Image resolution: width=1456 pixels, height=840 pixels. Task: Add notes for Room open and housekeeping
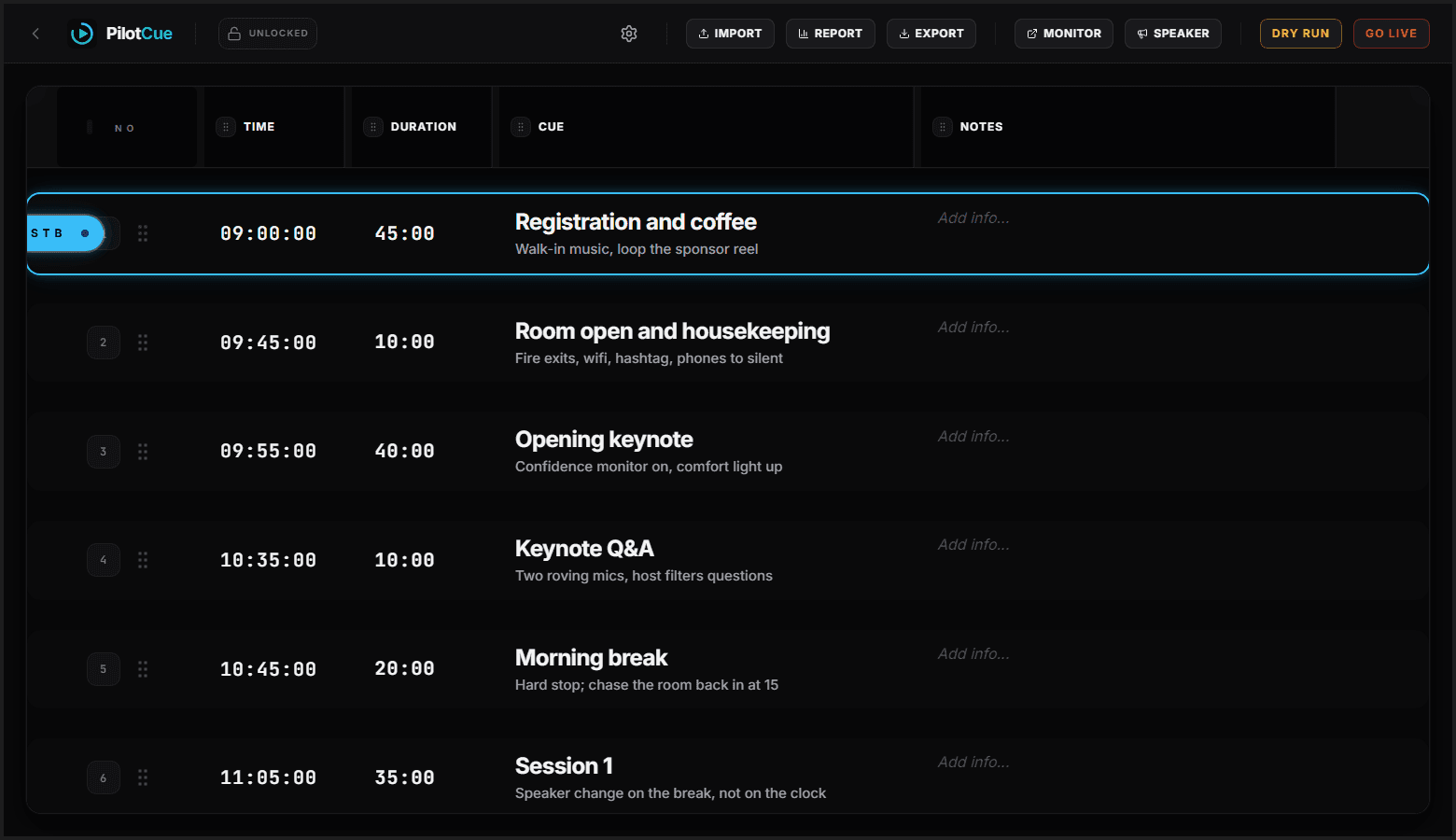[x=973, y=328]
